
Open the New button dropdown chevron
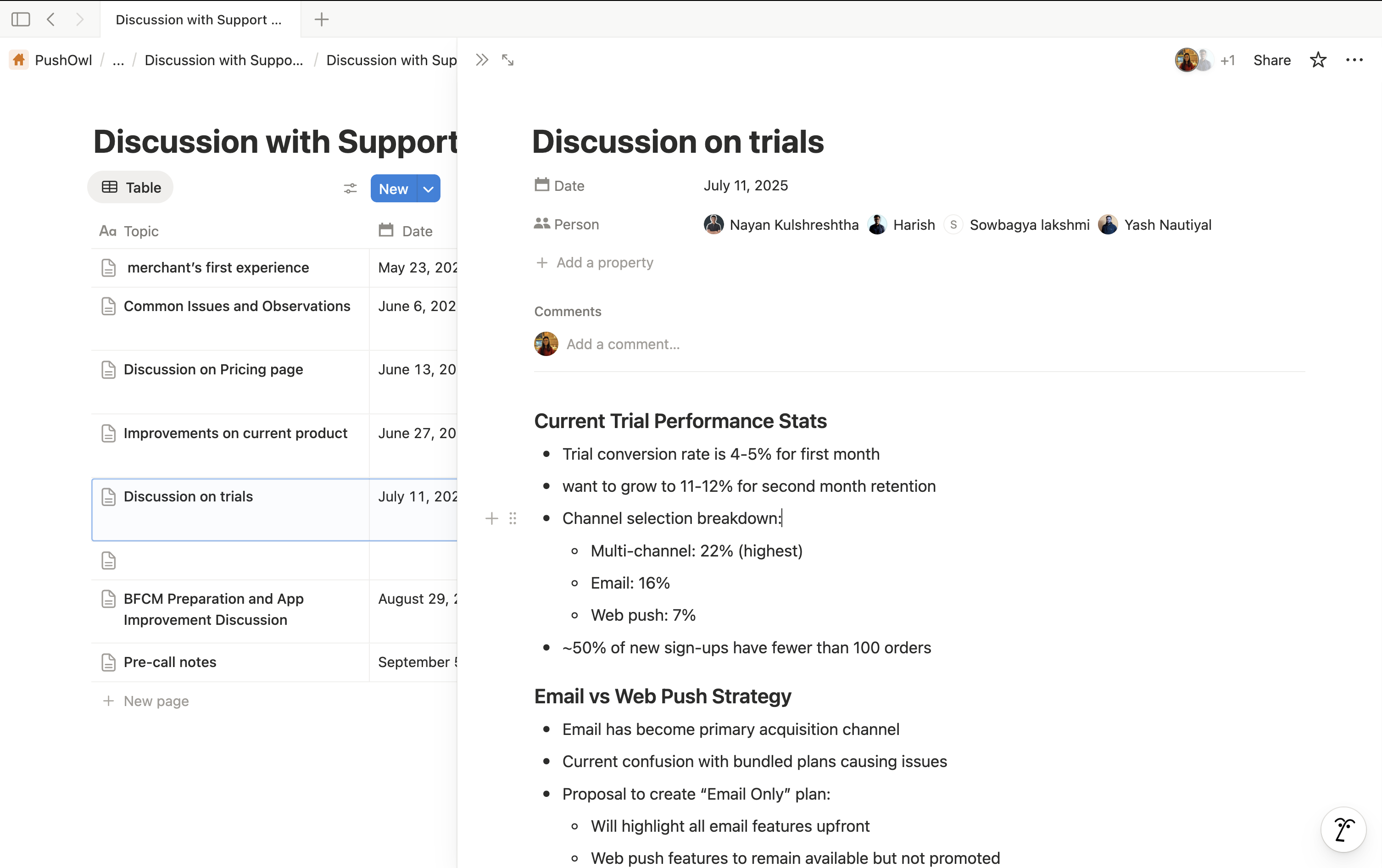428,188
